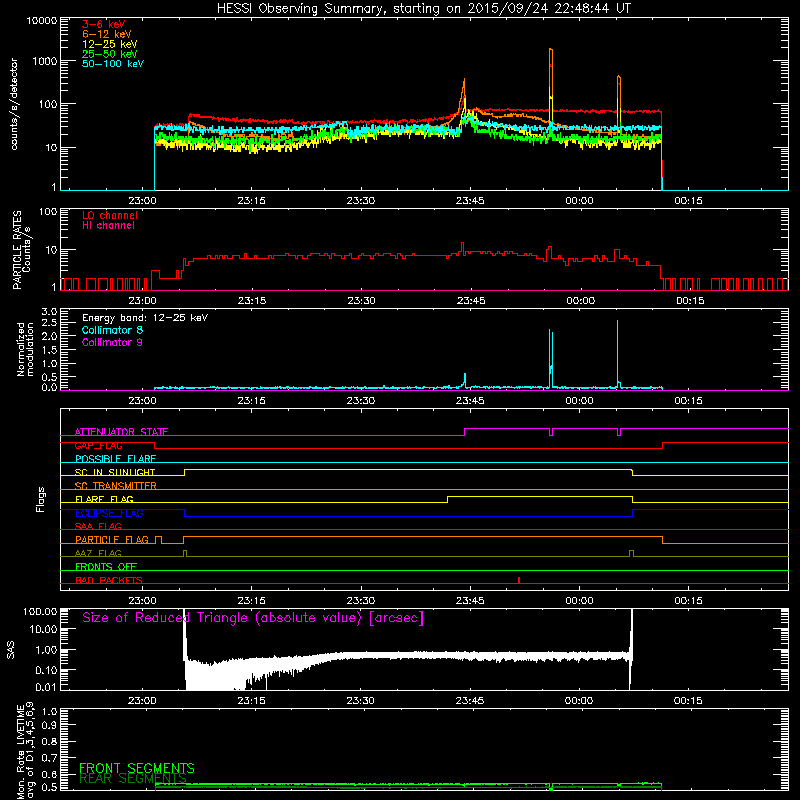This screenshot has height=800, width=800.
Task: Click the SC_IN_SUNLIGHT flag label
Action: tap(115, 472)
